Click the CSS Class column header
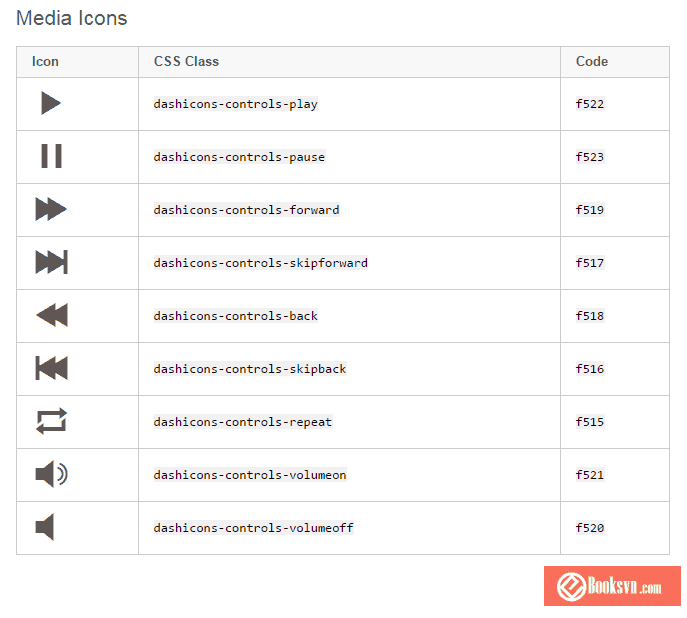The image size is (687, 618). point(186,61)
